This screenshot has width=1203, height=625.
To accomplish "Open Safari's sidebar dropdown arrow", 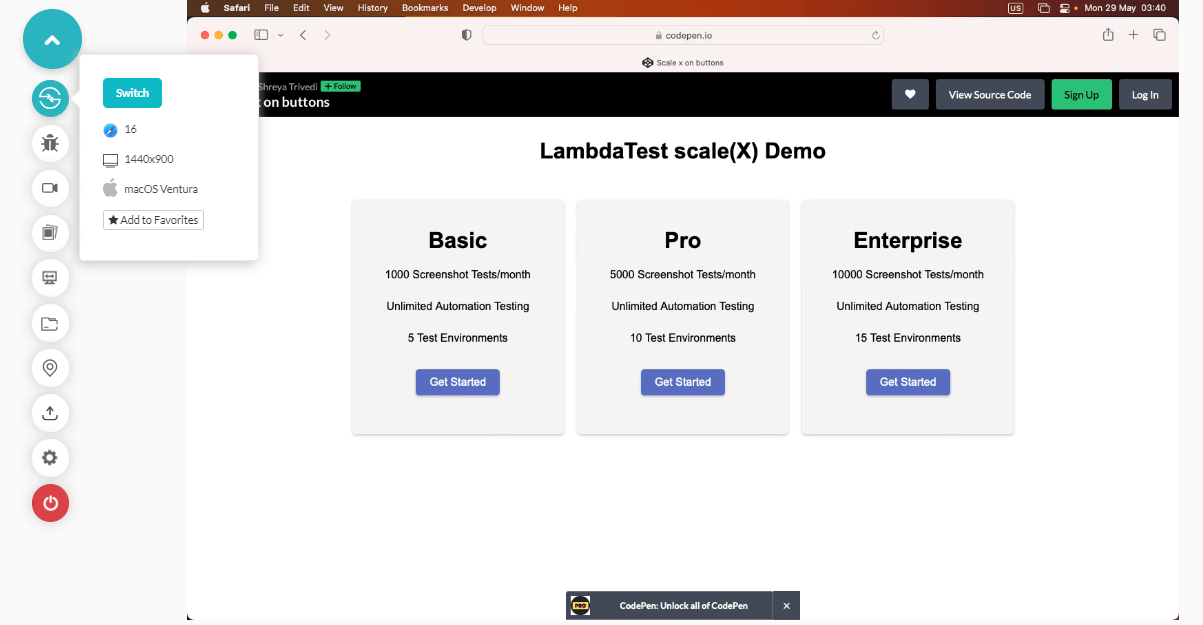I will (x=280, y=34).
